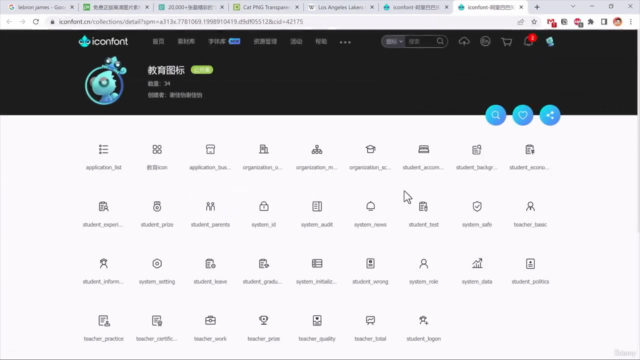Select the student_leave icon

pos(210,264)
